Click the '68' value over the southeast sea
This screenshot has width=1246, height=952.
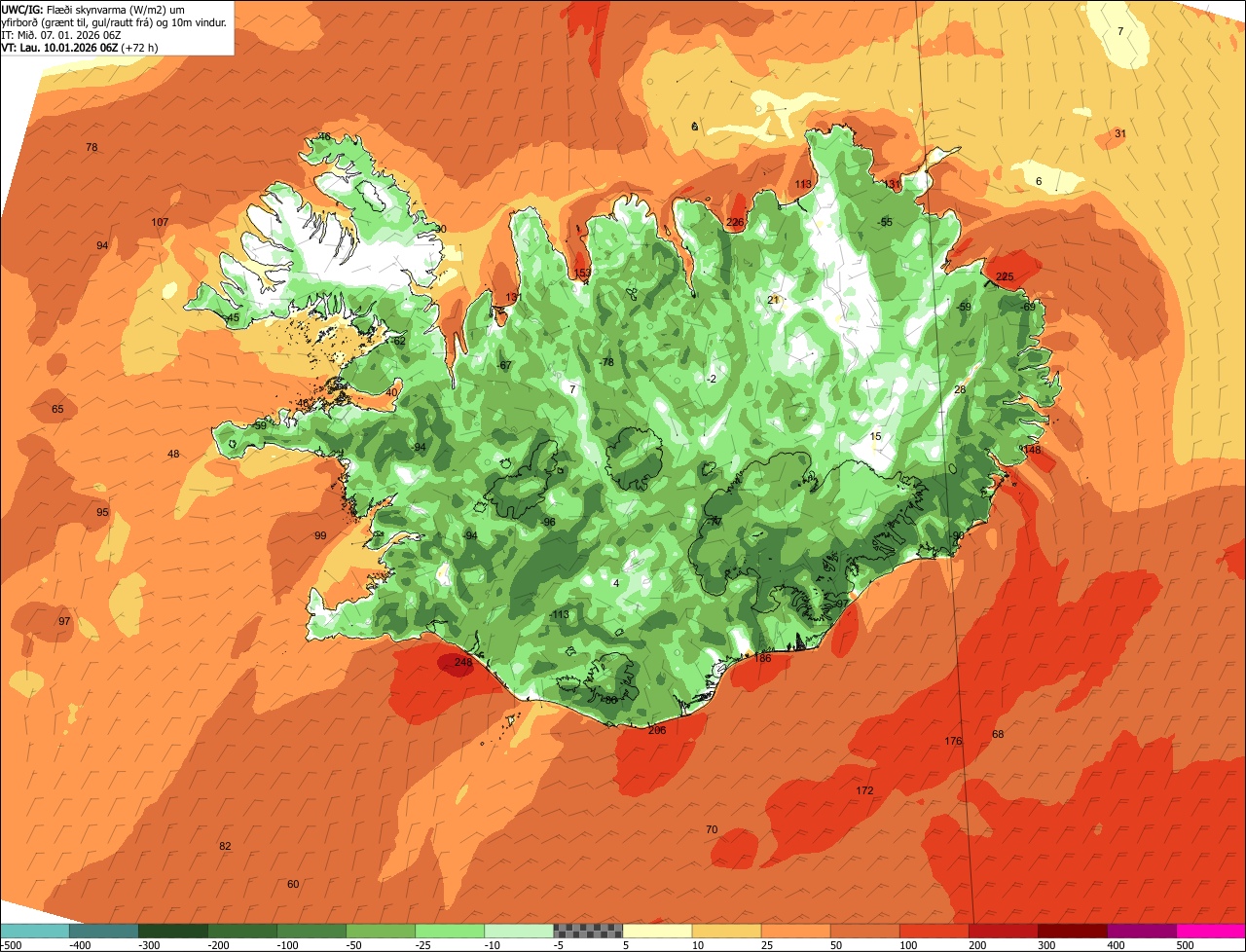pos(998,735)
